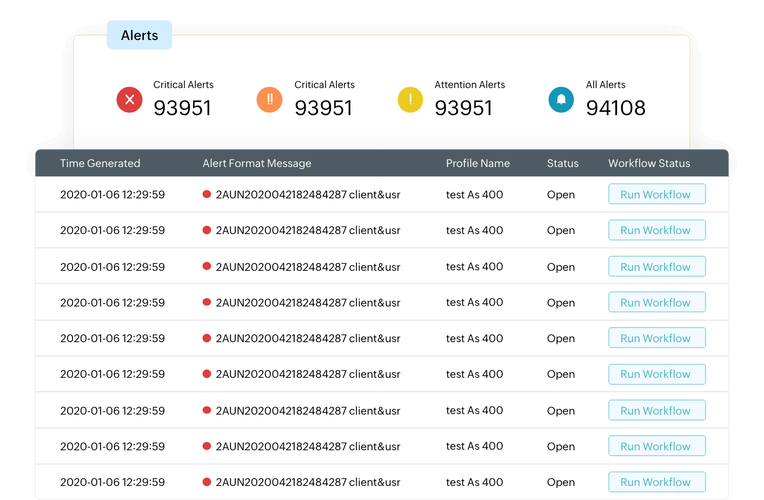Click the orange double-exclamation Critical Alerts icon
Viewport: 764px width, 500px height.
pyautogui.click(x=270, y=99)
